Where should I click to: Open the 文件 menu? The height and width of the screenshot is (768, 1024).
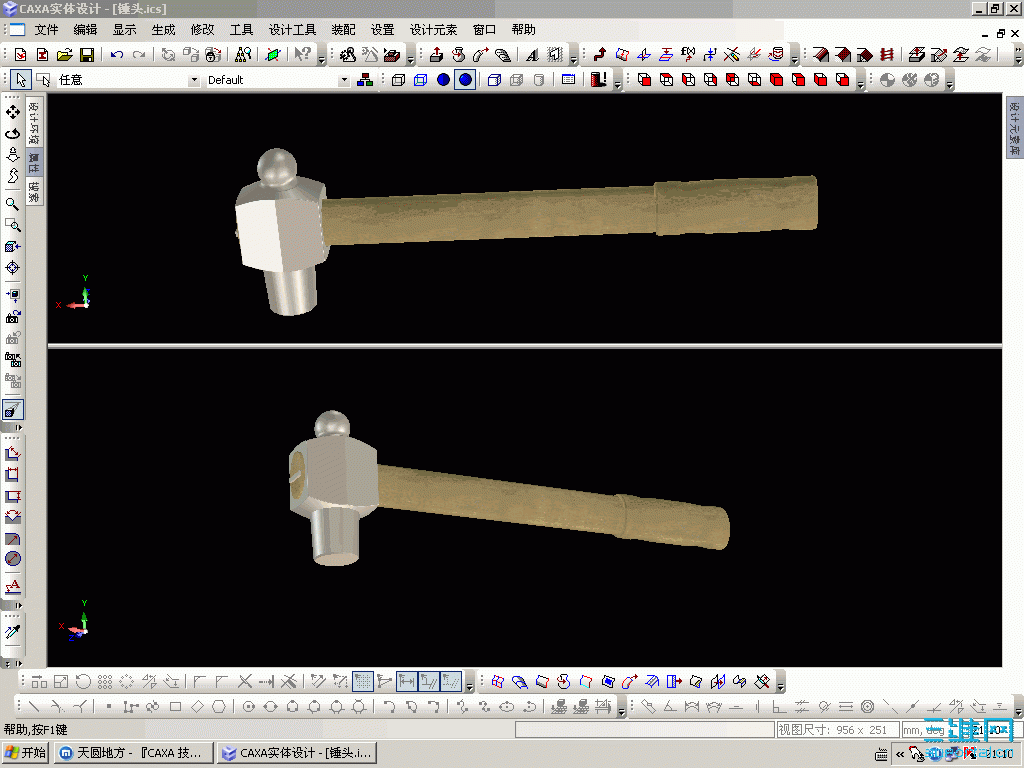tap(46, 29)
